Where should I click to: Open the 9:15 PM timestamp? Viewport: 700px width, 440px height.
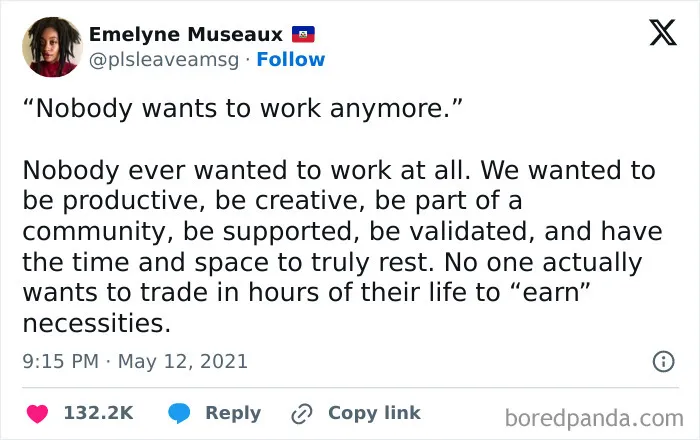pyautogui.click(x=61, y=361)
